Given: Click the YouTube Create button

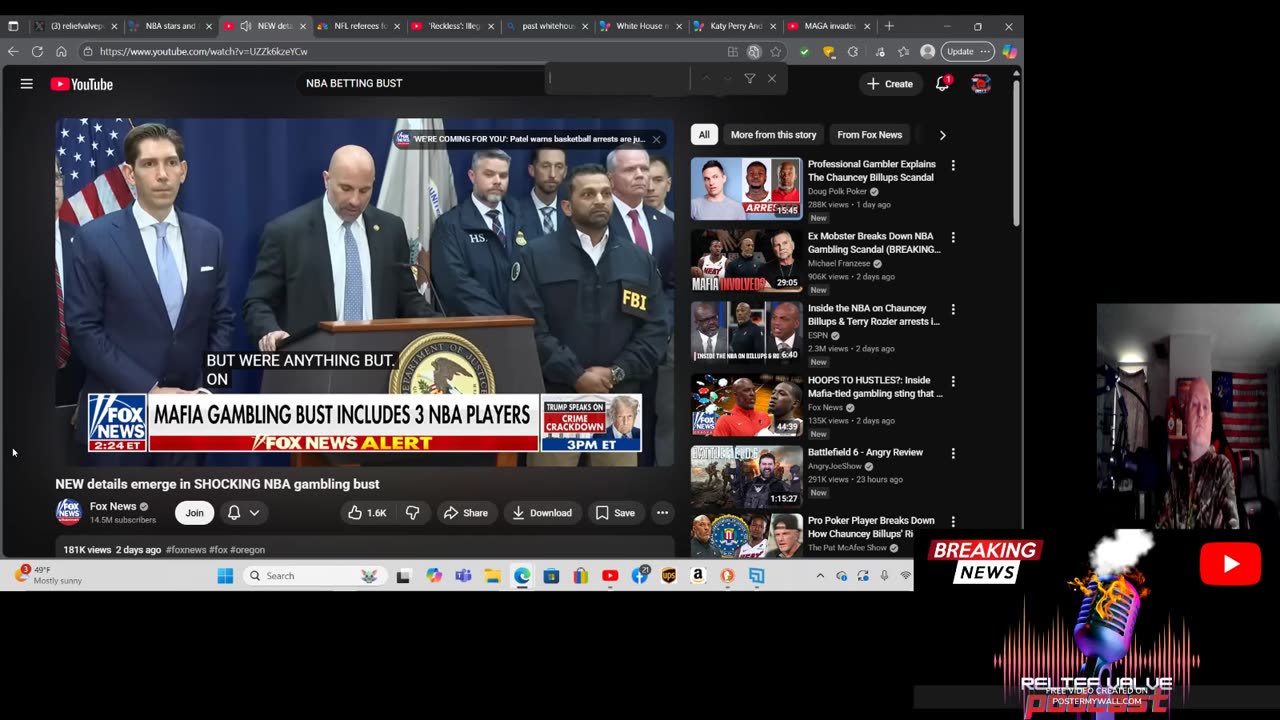Looking at the screenshot, I should 890,84.
